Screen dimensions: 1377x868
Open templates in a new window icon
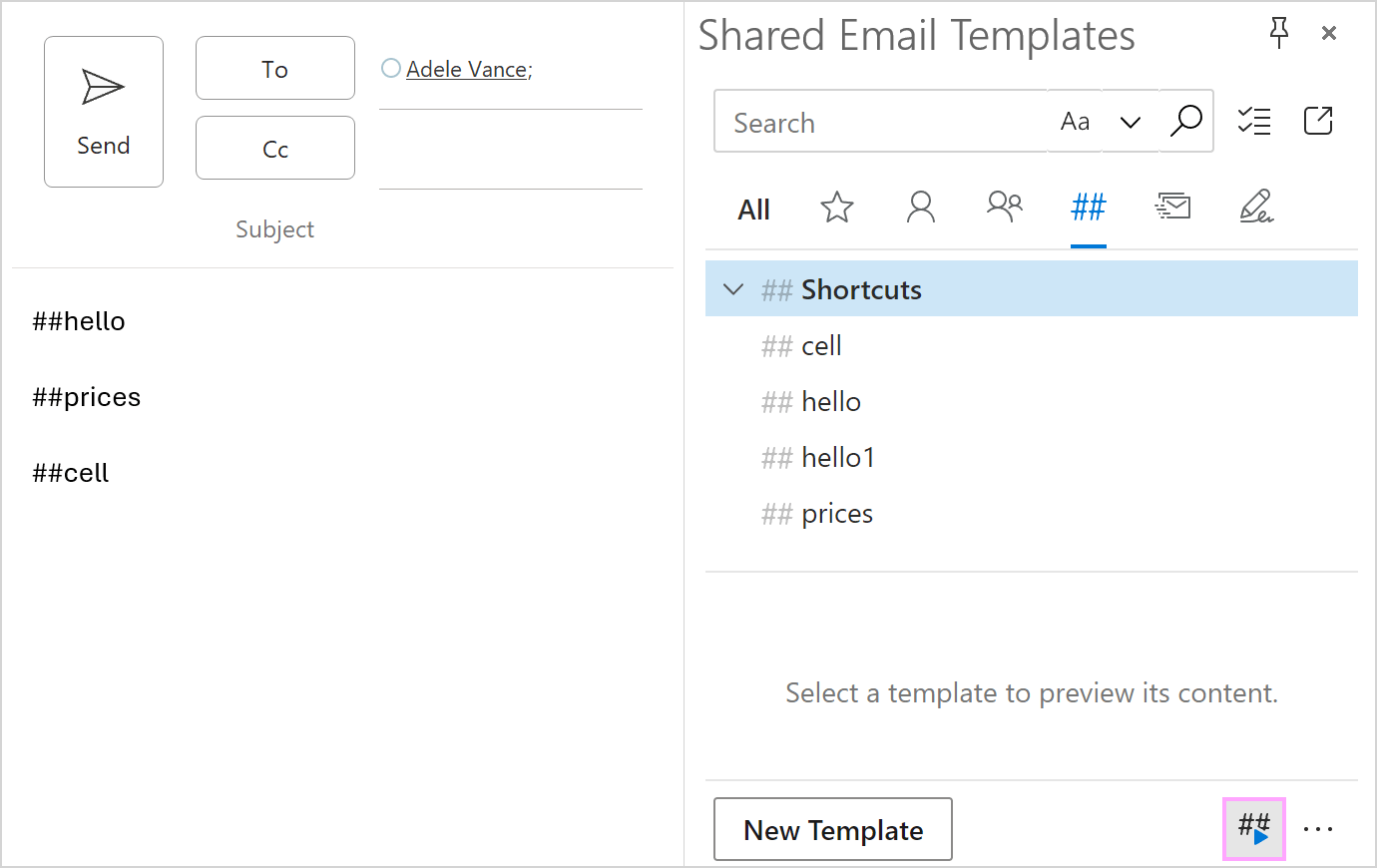click(1318, 121)
